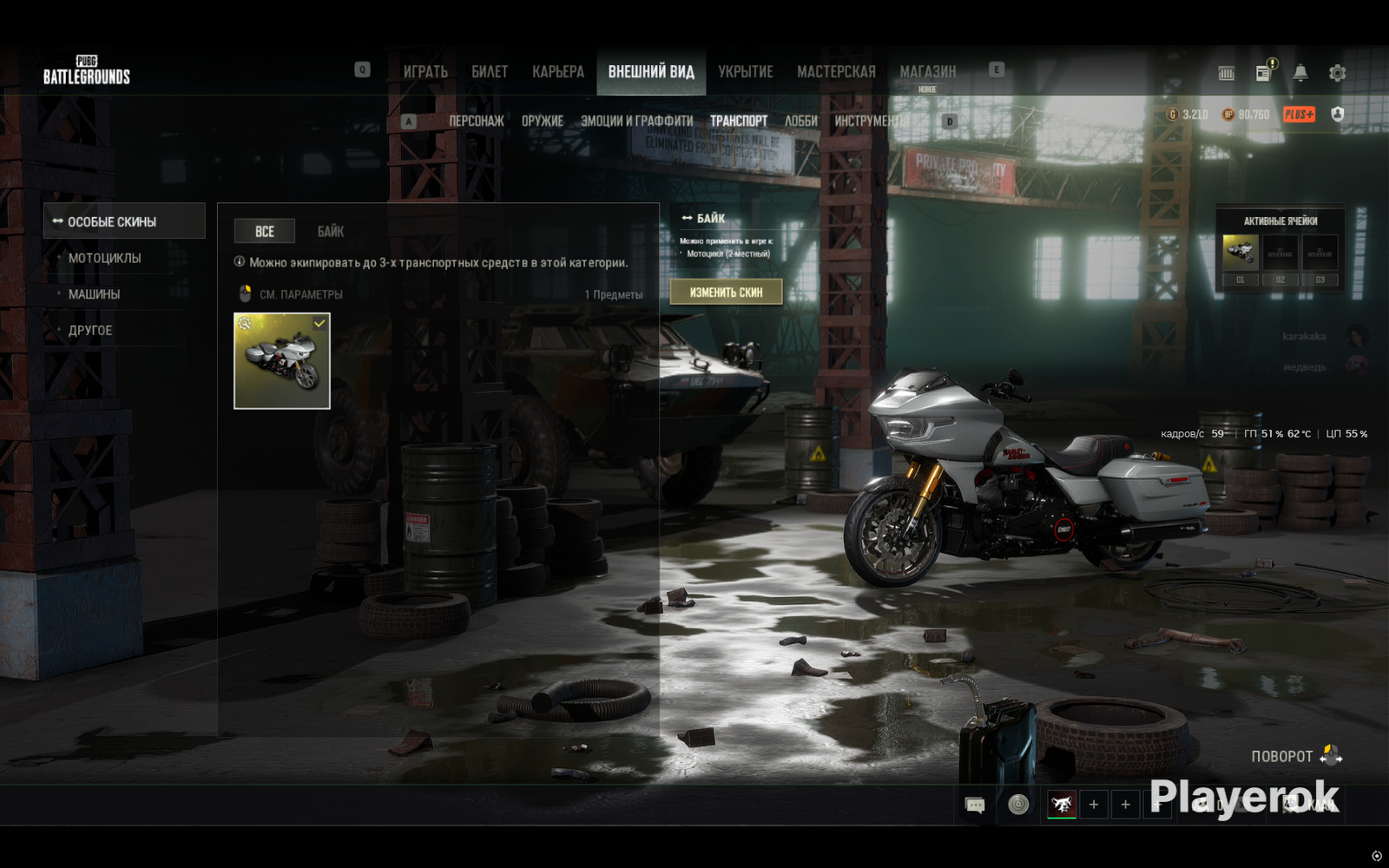Open notifications with the bell icon
The image size is (1389, 868).
(1300, 73)
